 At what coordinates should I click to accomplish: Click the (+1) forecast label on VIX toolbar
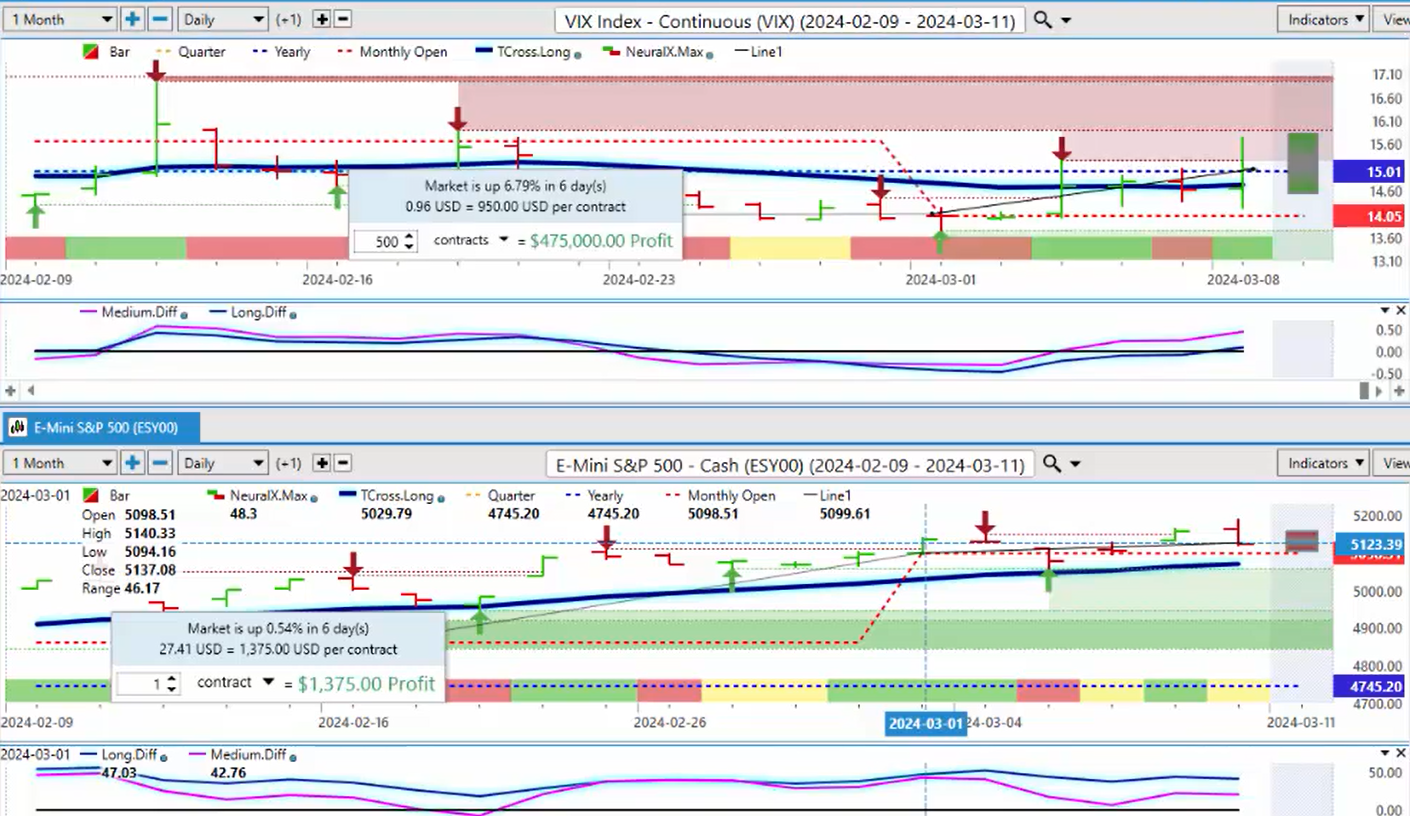288,19
